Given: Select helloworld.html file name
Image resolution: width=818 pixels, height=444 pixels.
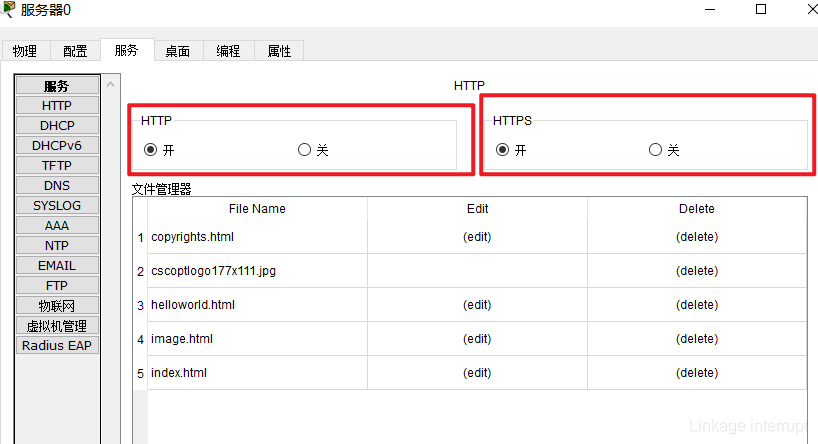Looking at the screenshot, I should [x=193, y=305].
